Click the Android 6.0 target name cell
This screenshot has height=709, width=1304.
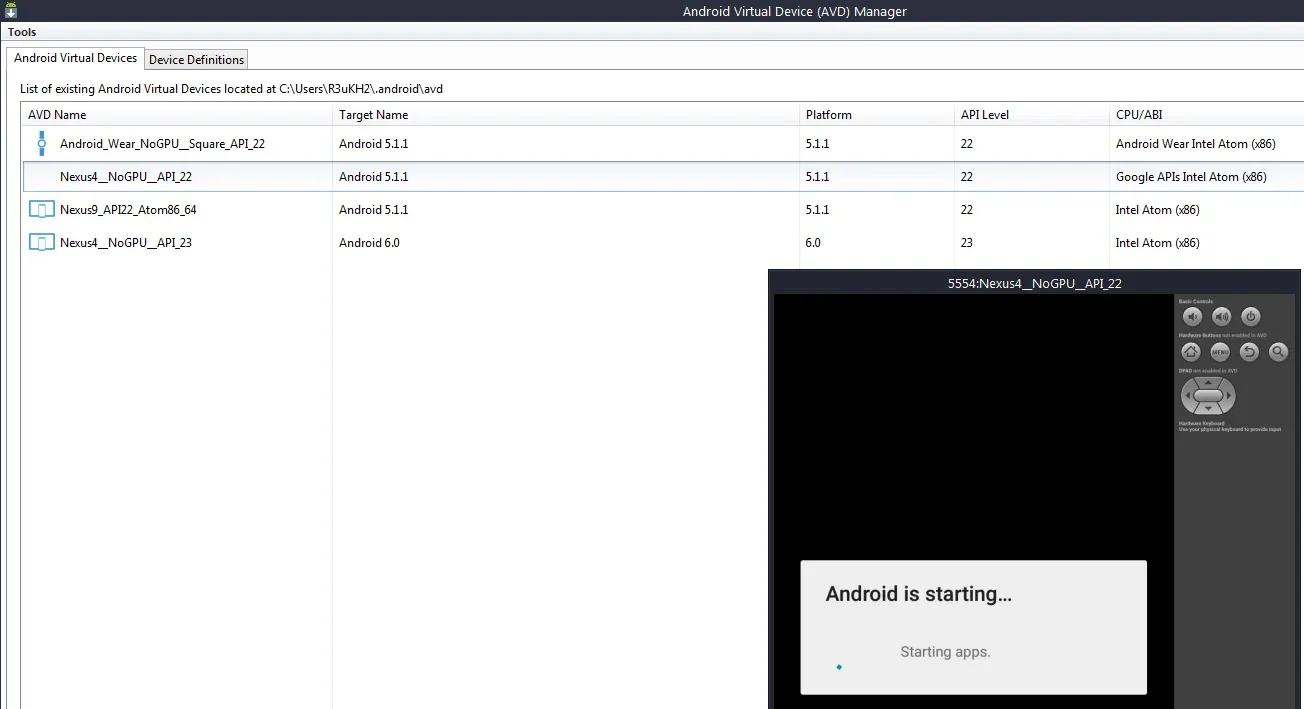coord(369,243)
